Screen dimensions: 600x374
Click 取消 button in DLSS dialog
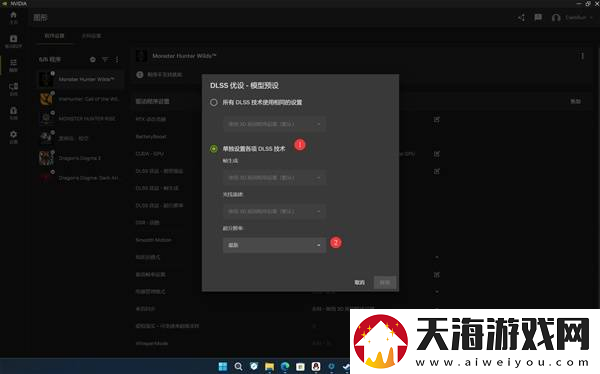tap(360, 283)
